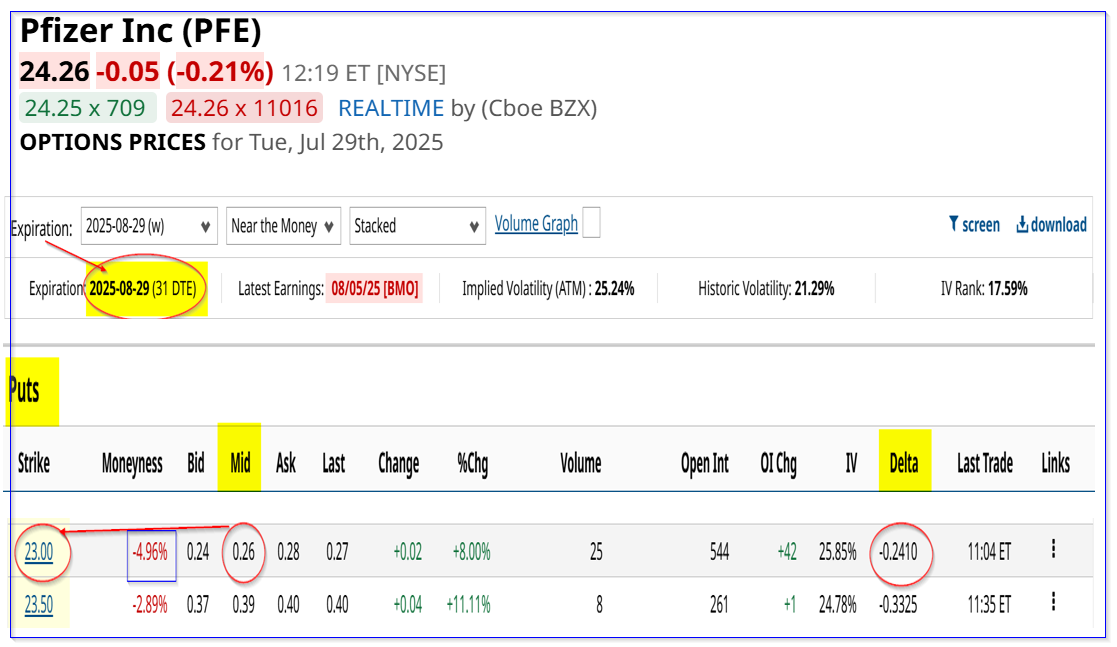
Task: Click the 24.26 last stock price
Action: coord(55,71)
